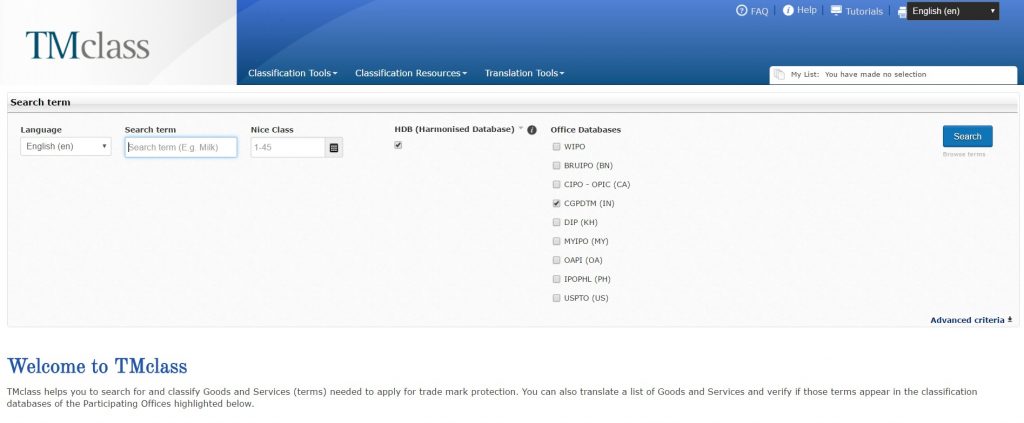Open the search Language dropdown
Screen dimensions: 1024x423
click(66, 147)
